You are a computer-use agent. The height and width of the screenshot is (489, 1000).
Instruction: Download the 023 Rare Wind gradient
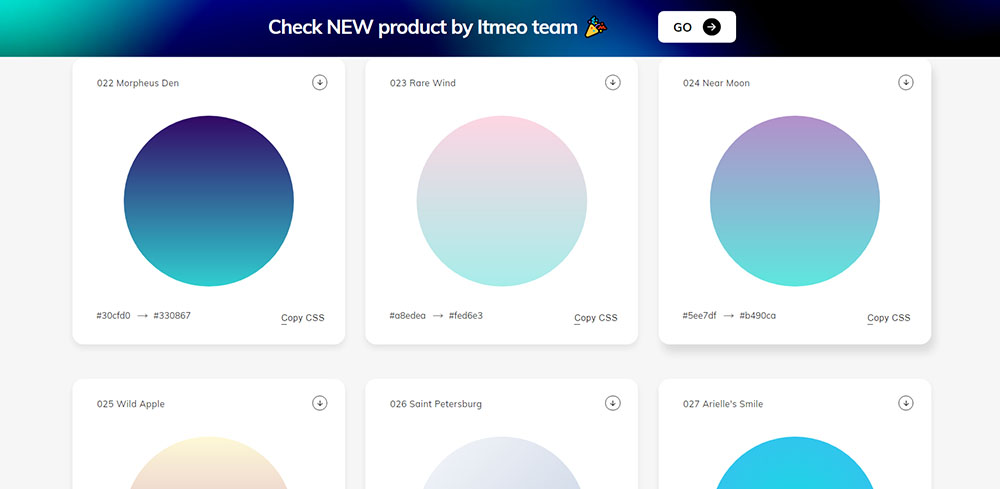click(x=613, y=82)
